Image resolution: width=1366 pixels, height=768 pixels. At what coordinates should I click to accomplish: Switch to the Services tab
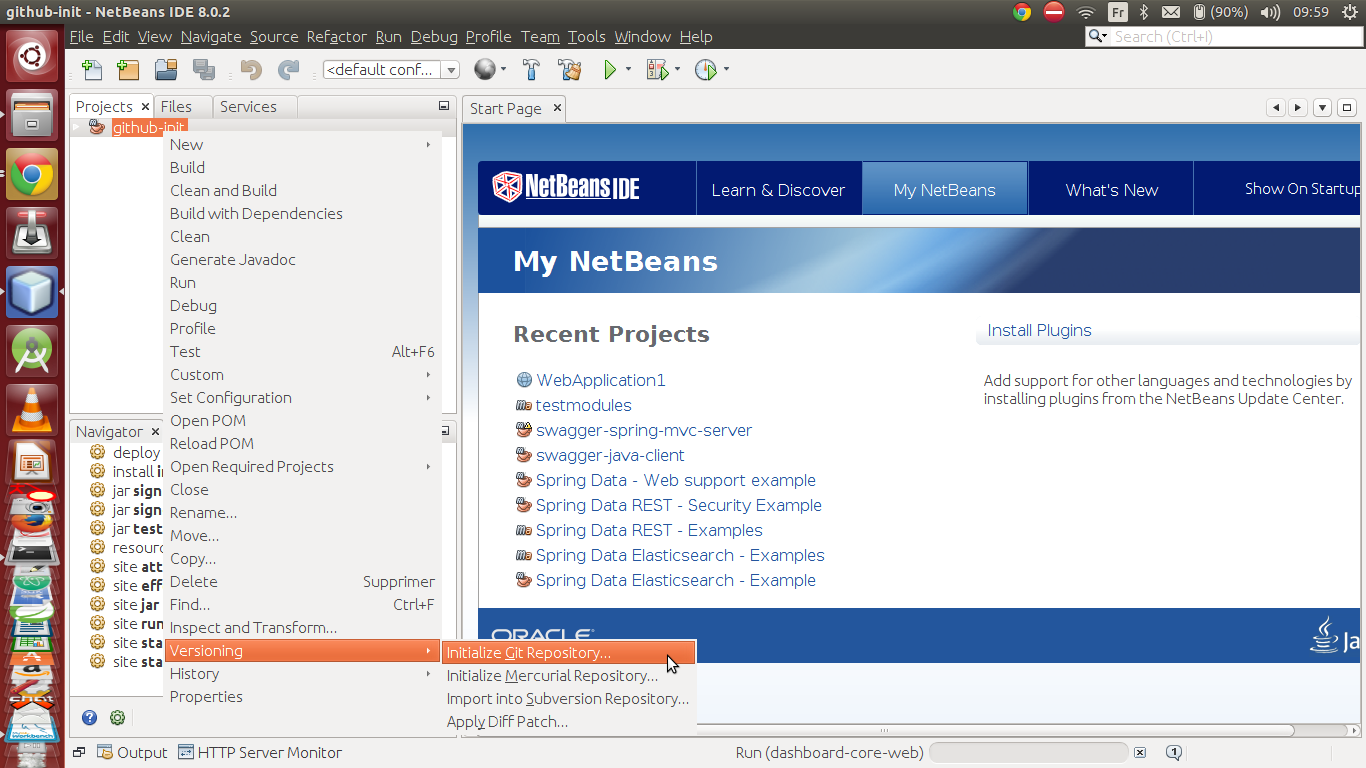tap(248, 107)
